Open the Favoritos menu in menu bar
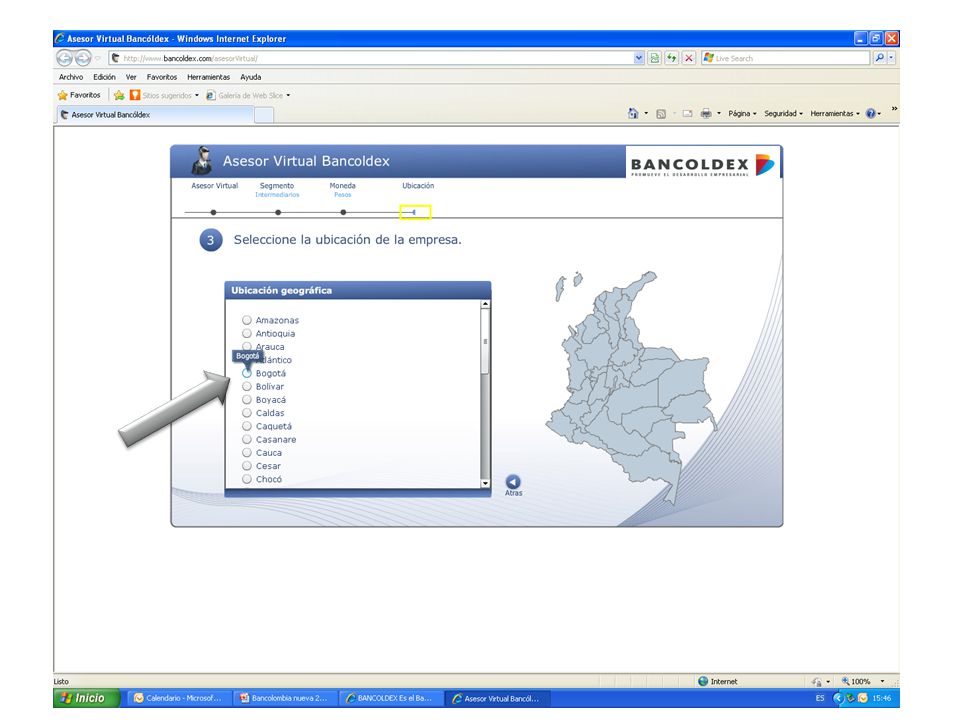Screen dimensions: 960x720 tap(162, 77)
